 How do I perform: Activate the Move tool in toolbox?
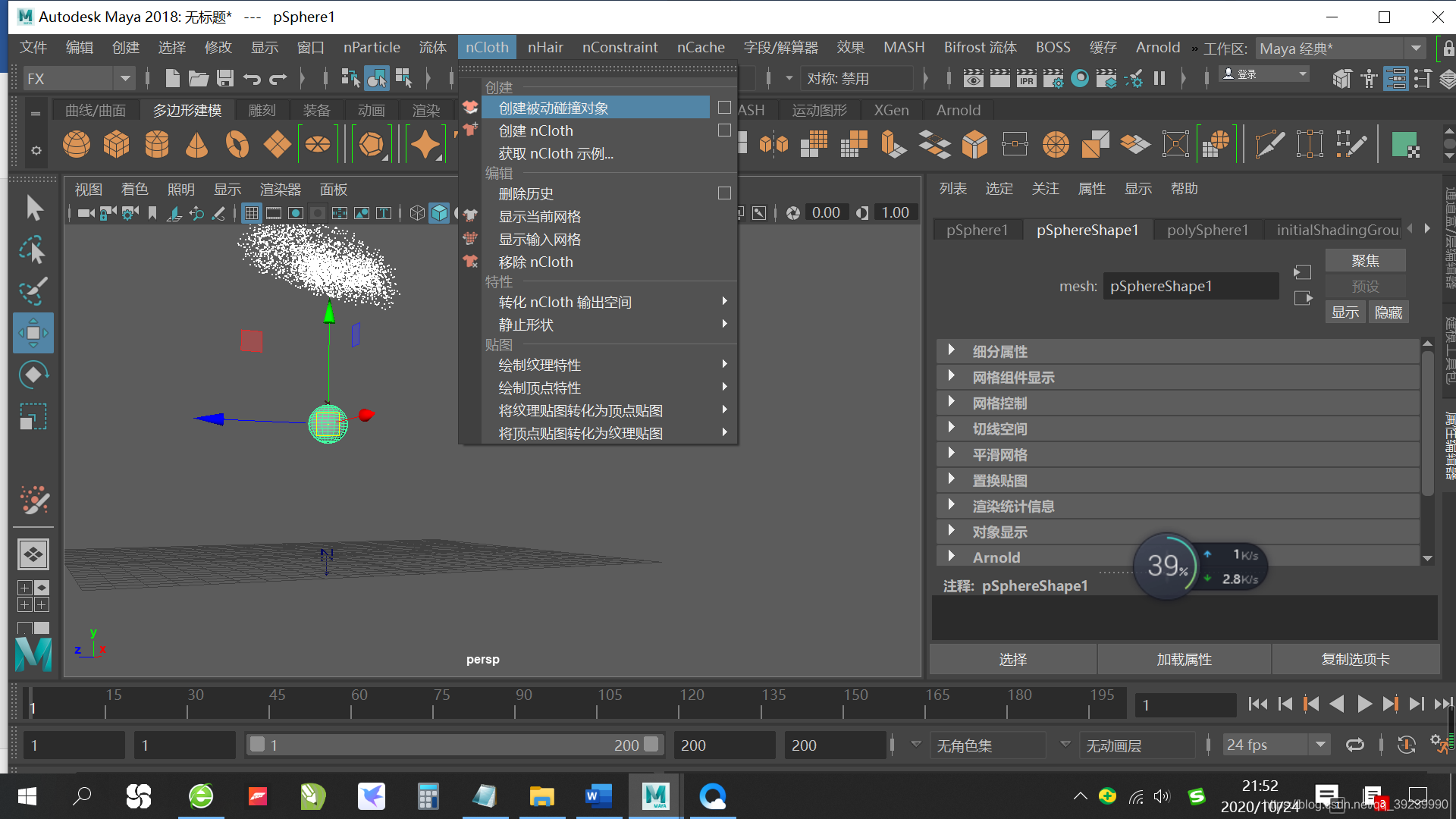(x=33, y=333)
